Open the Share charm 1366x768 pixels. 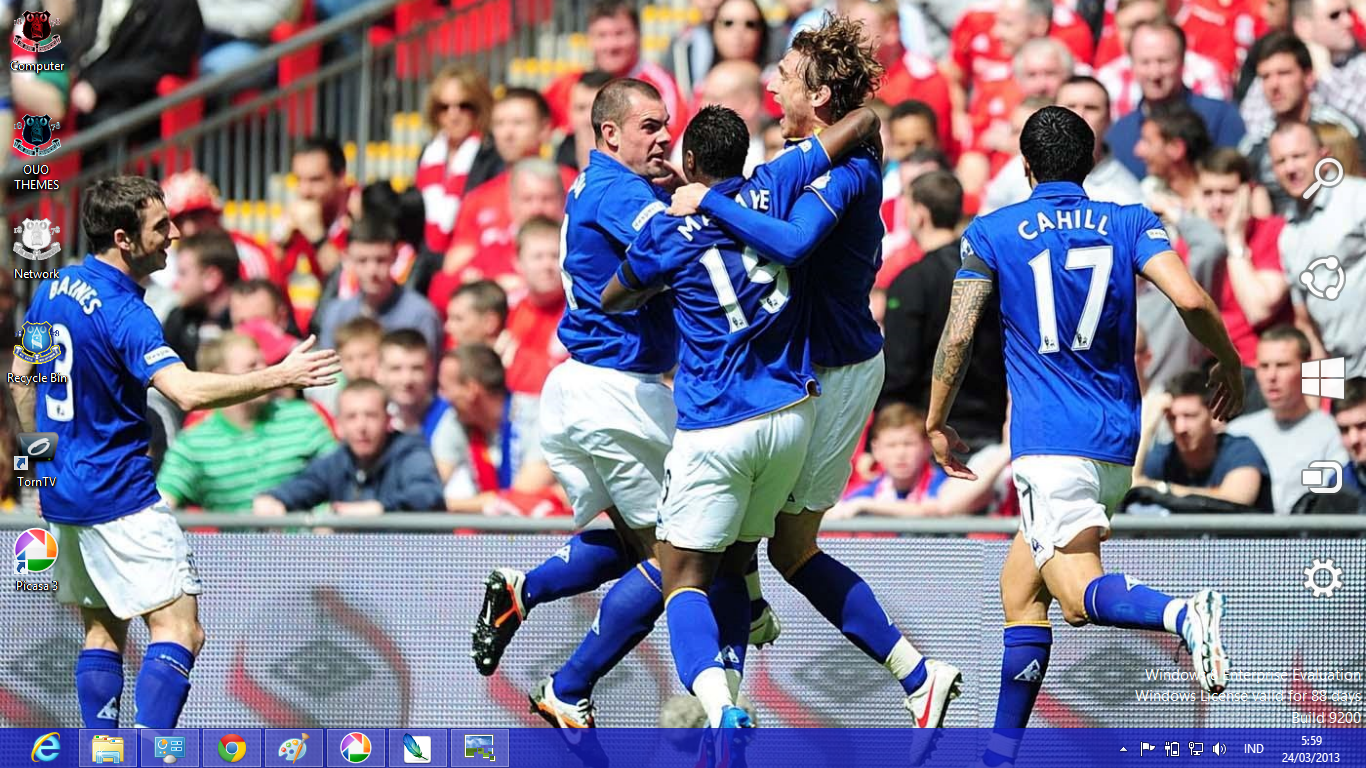[1323, 278]
